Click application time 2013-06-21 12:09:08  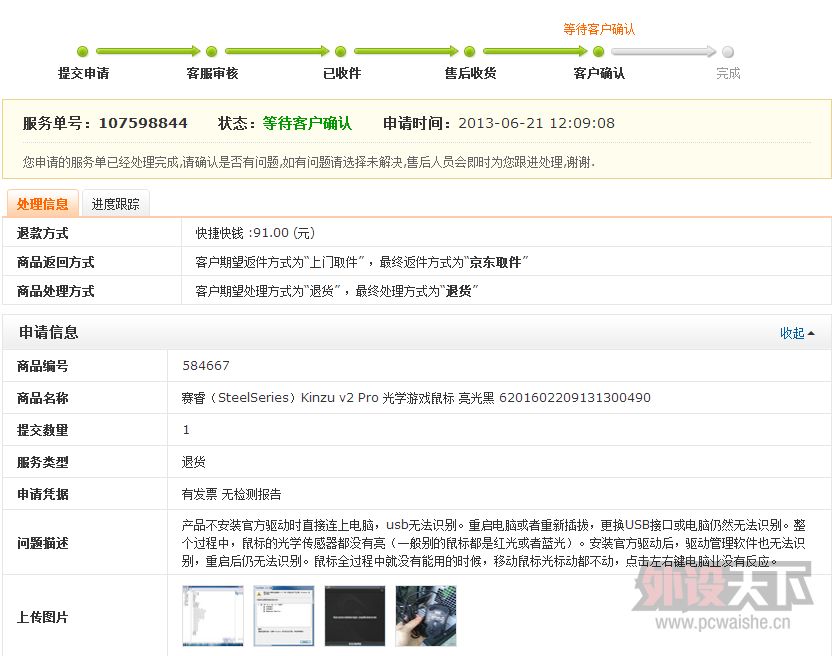(536, 123)
